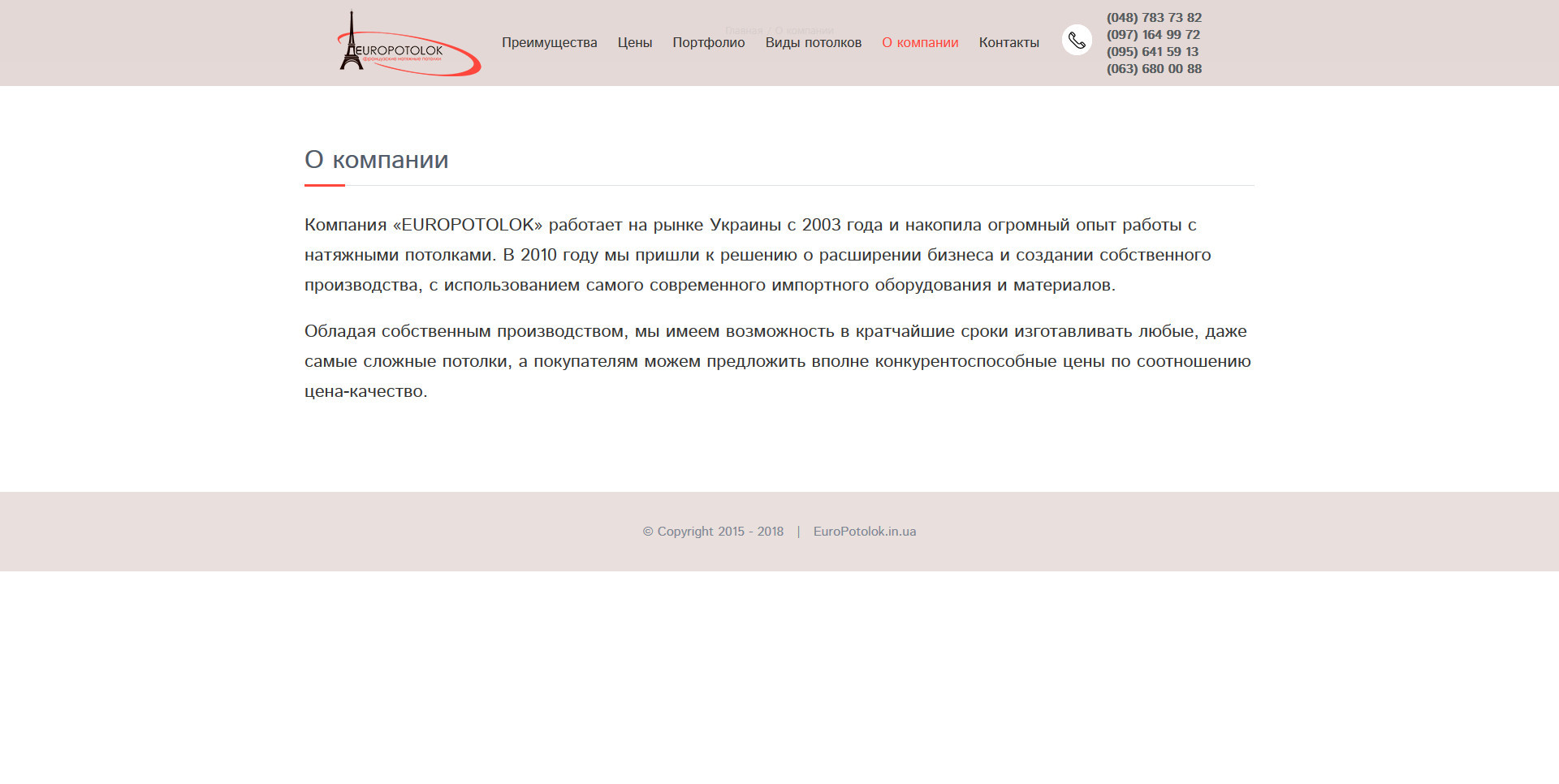Click the faint О компании breadcrumb item
The image size is (1559, 784).
tap(804, 31)
